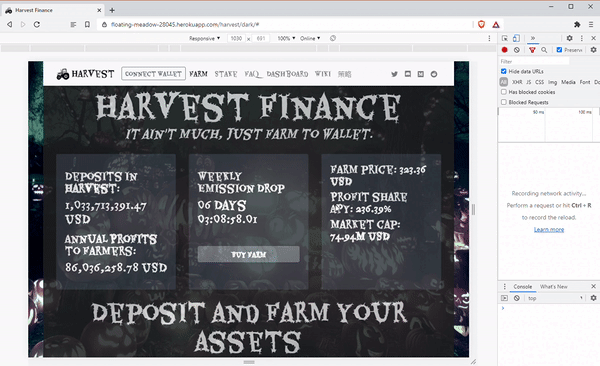Click the Reddit icon in Harvest navbar

pyautogui.click(x=434, y=74)
